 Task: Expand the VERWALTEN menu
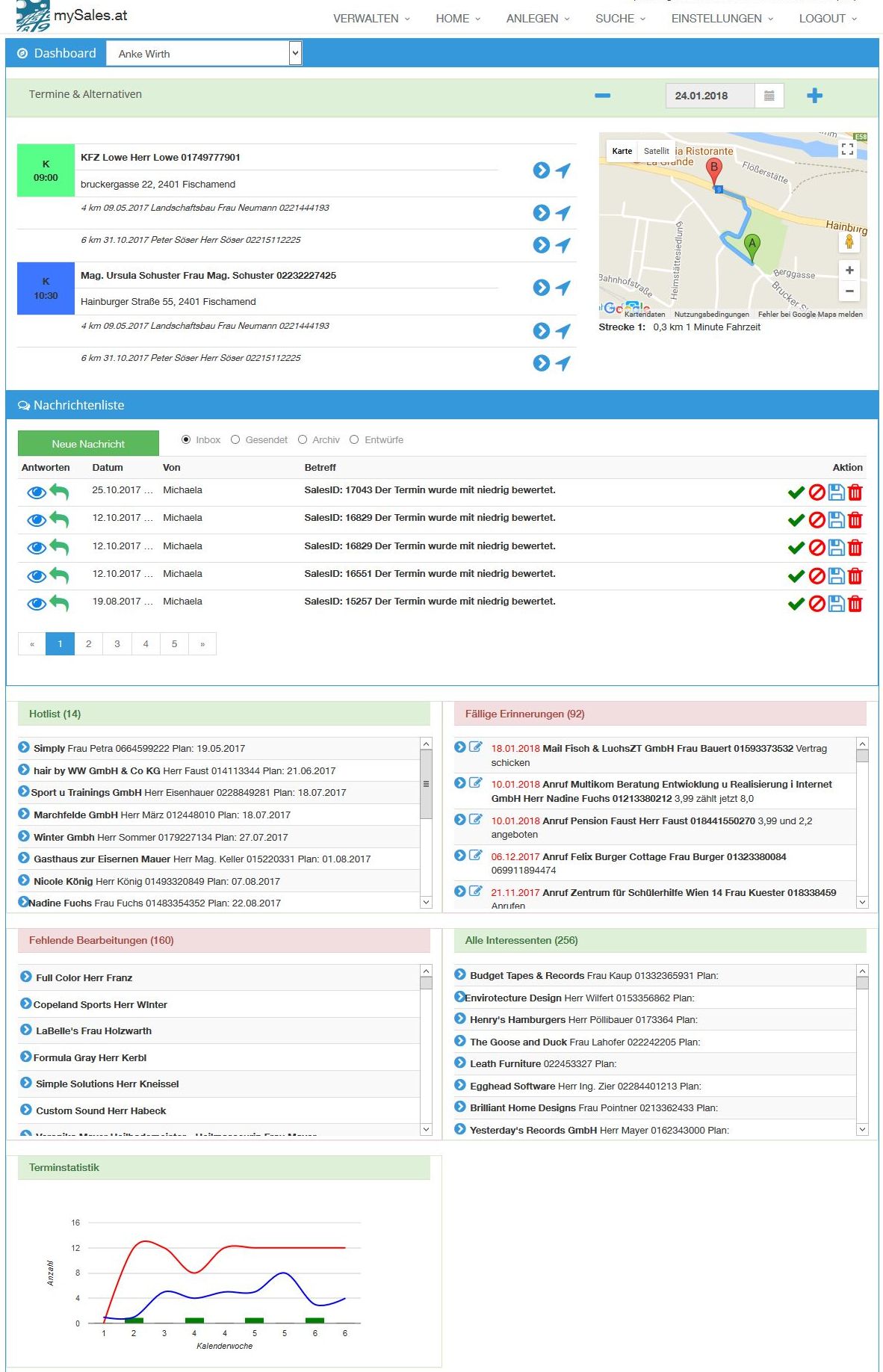tap(371, 19)
